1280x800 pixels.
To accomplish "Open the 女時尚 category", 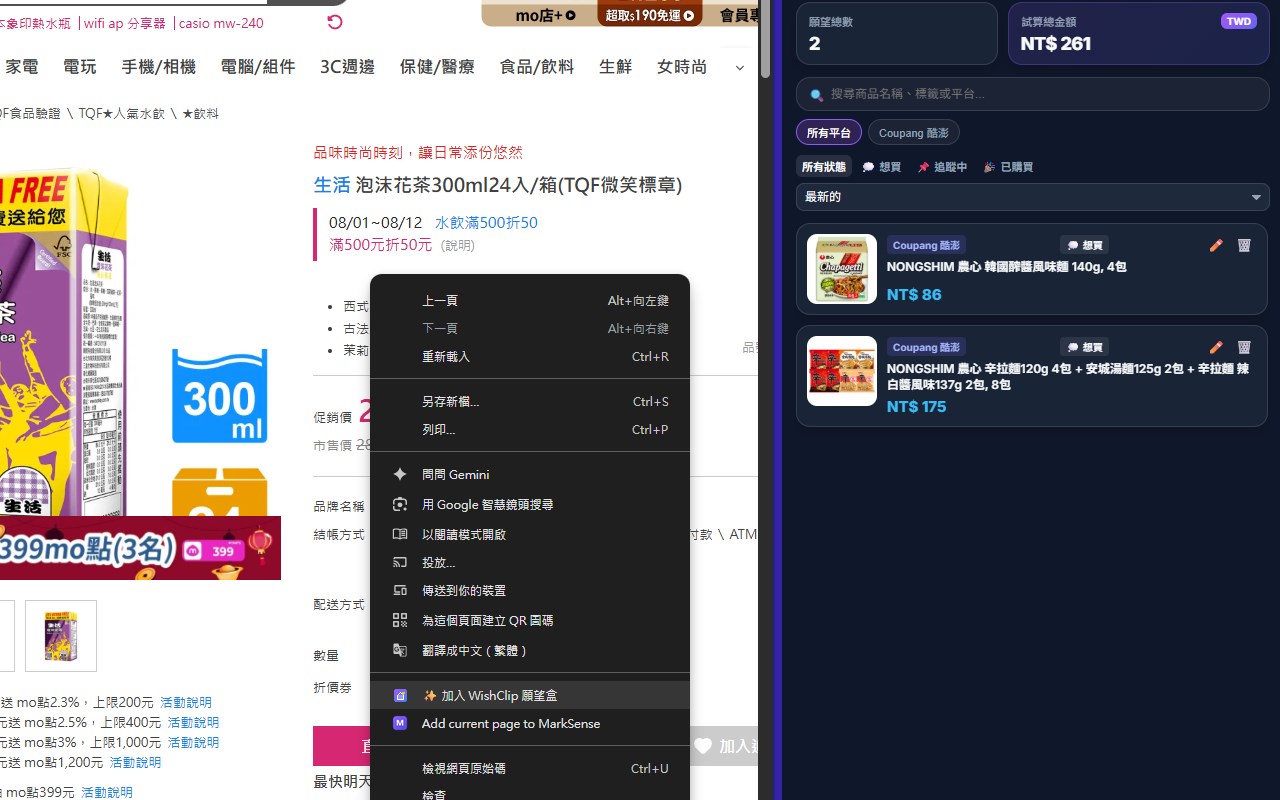I will pyautogui.click(x=682, y=67).
